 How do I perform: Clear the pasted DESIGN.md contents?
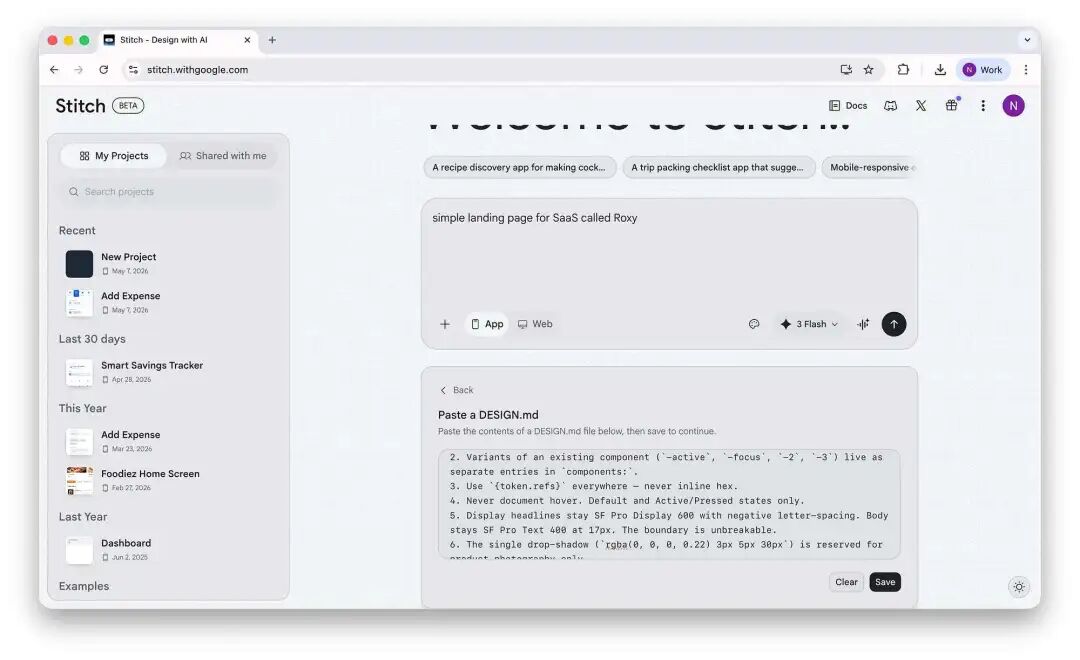point(846,582)
